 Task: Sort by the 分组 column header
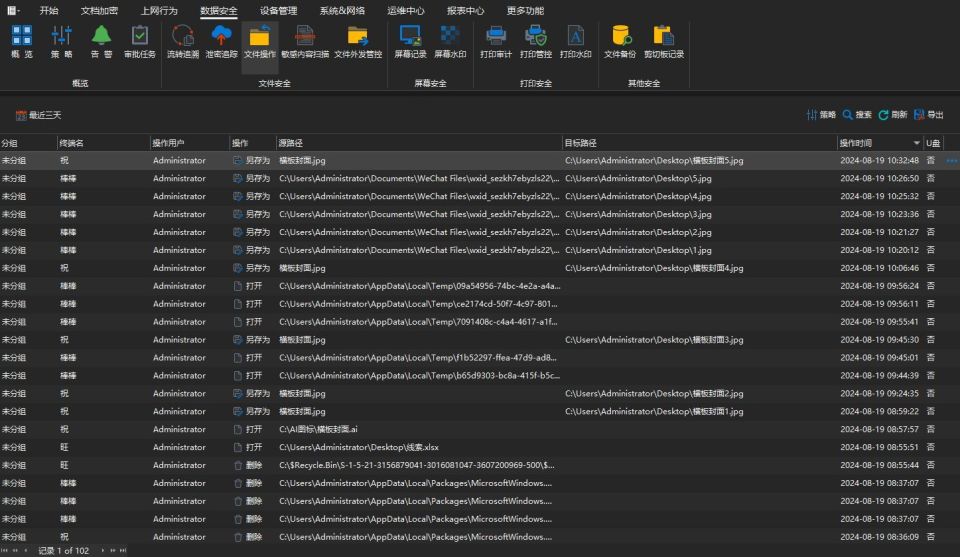(28, 143)
